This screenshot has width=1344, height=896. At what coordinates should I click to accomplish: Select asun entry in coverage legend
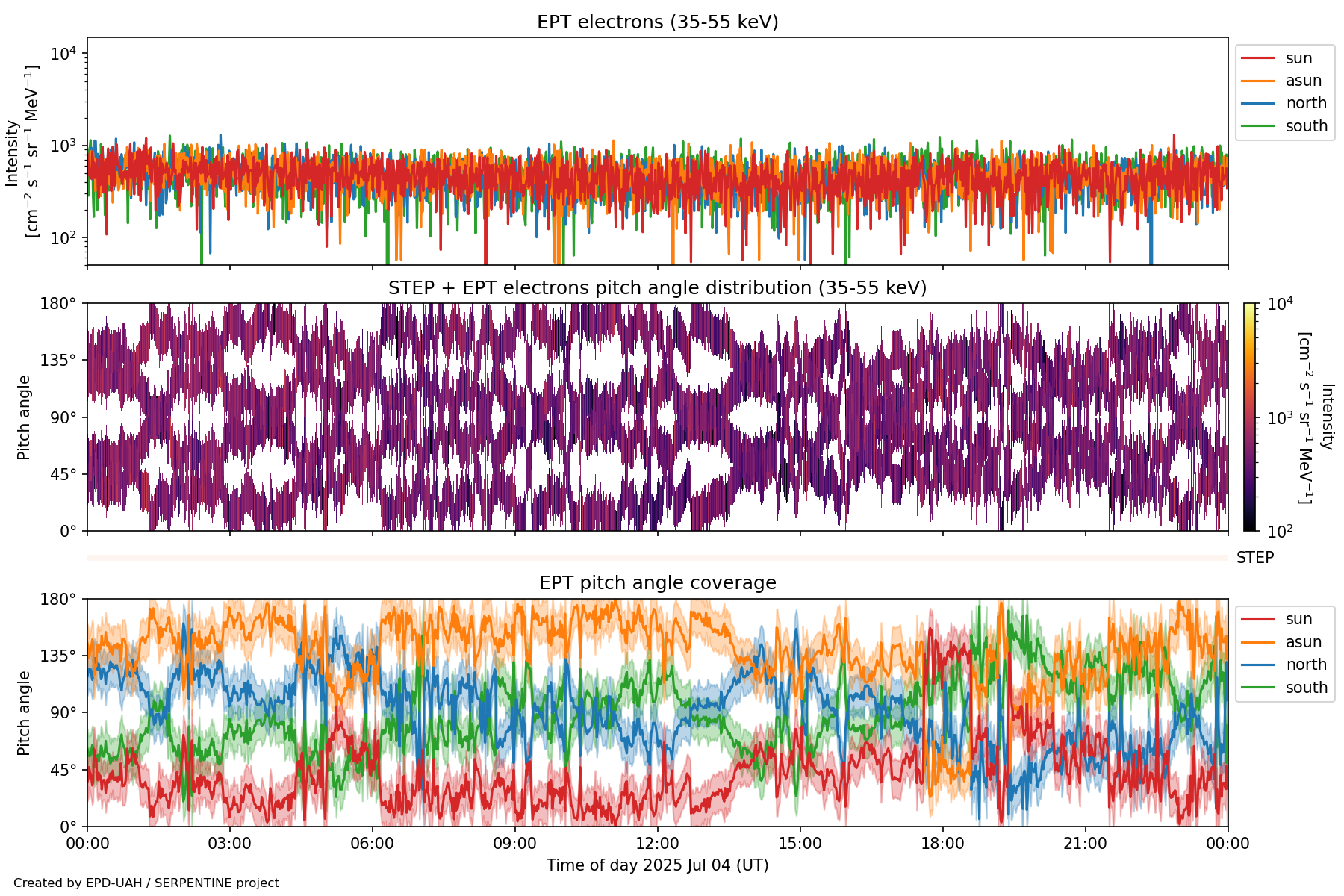1303,642
